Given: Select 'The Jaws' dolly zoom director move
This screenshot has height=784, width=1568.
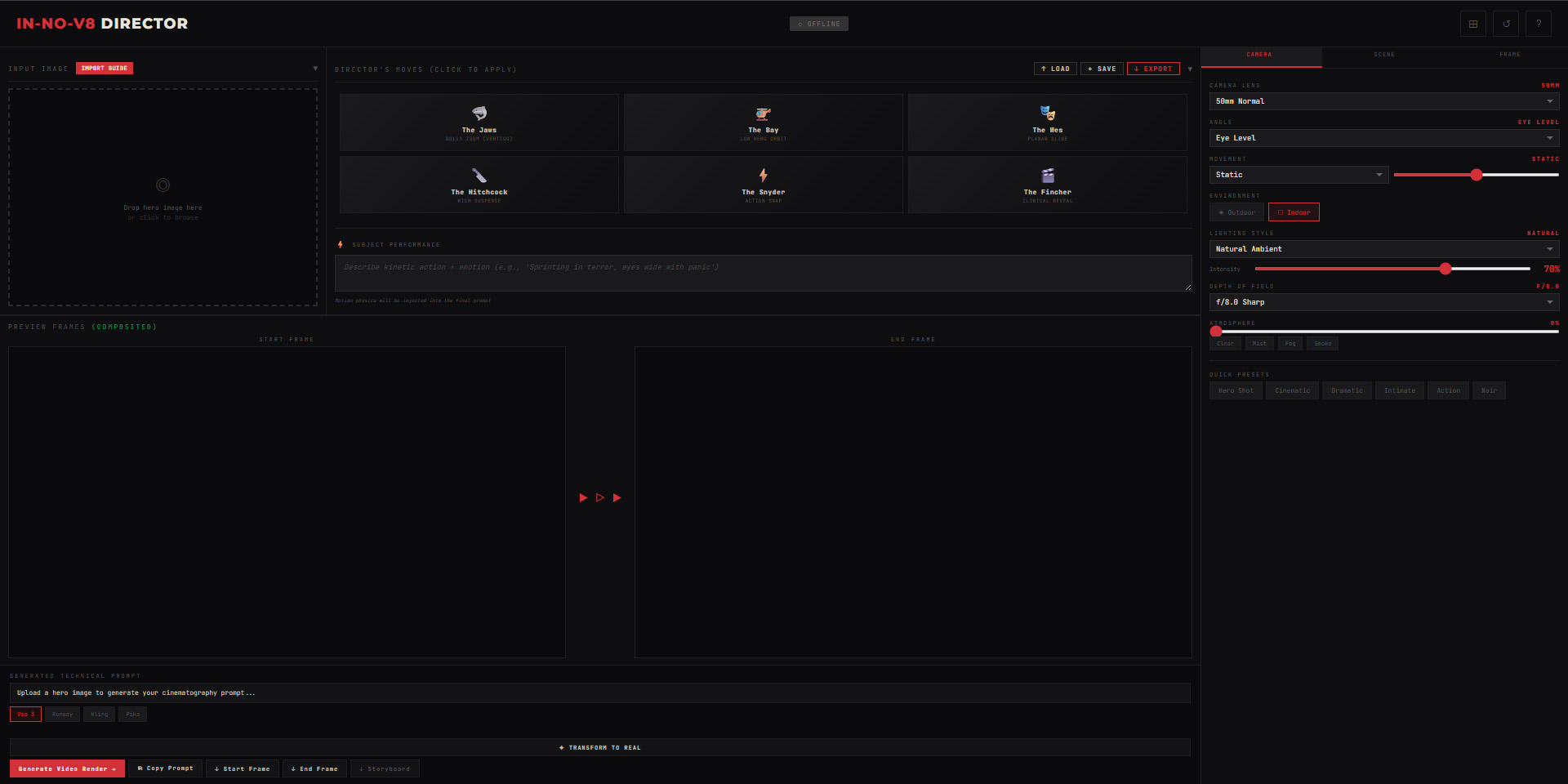Looking at the screenshot, I should (479, 122).
